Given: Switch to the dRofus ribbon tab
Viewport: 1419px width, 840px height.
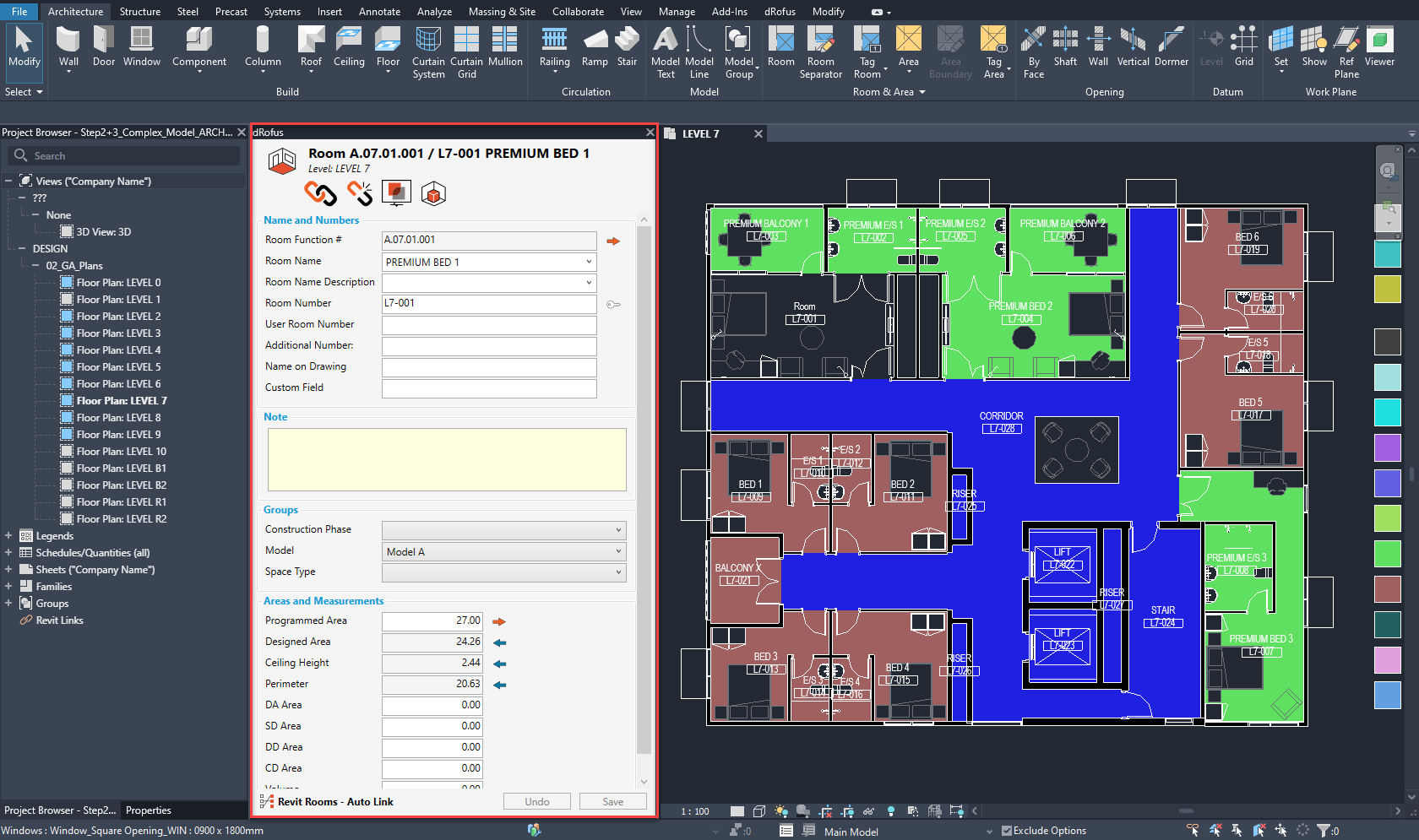Looking at the screenshot, I should click(780, 12).
